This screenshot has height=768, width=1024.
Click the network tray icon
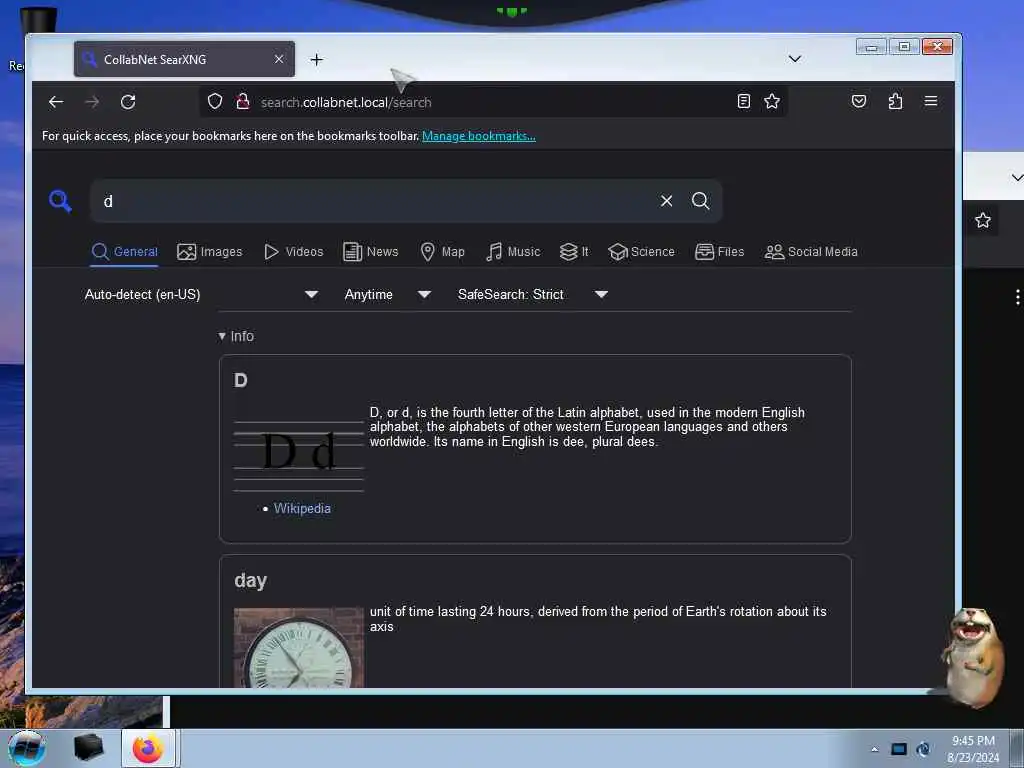pos(923,749)
